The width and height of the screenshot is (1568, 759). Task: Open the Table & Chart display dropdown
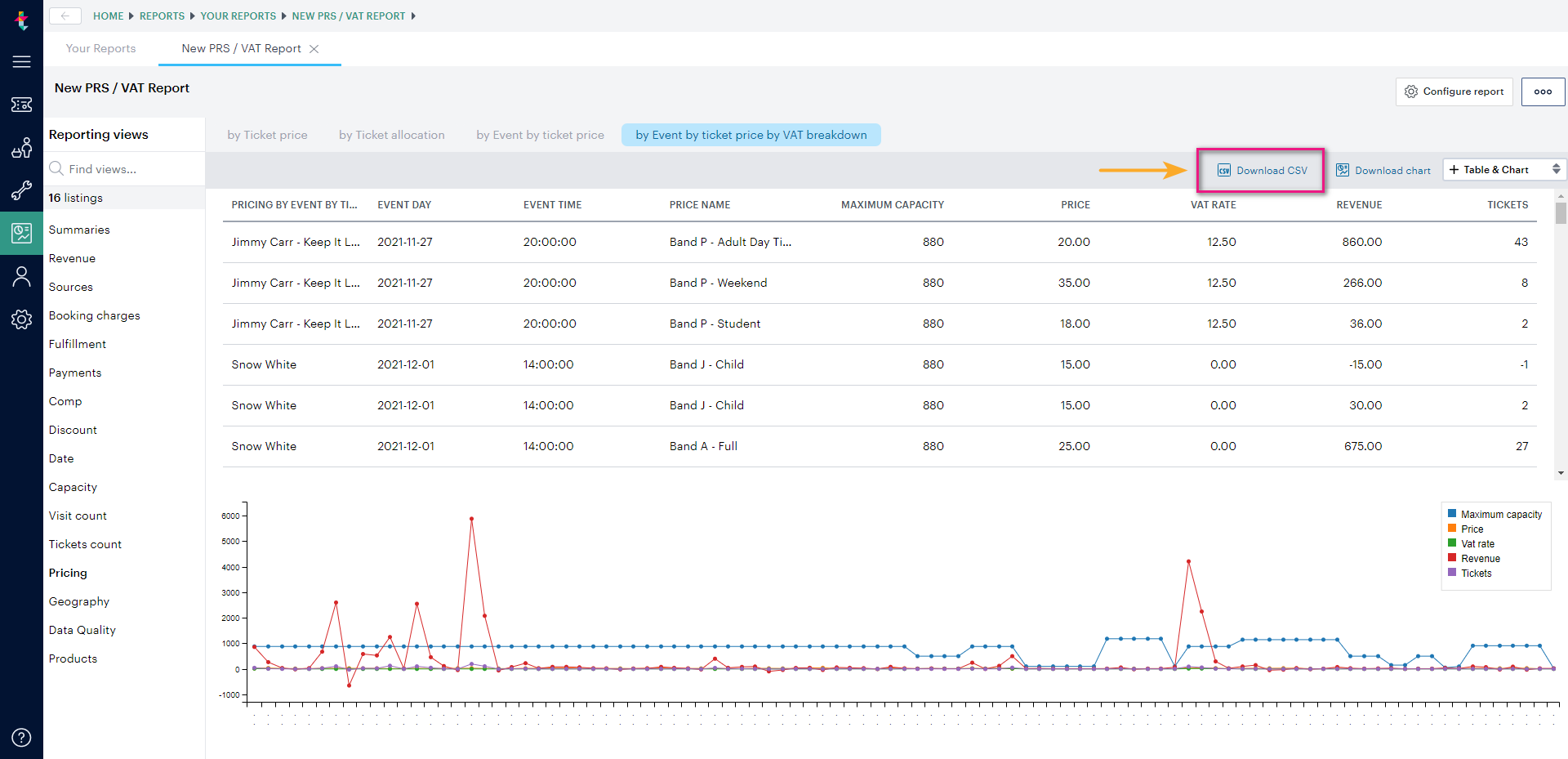point(1503,169)
